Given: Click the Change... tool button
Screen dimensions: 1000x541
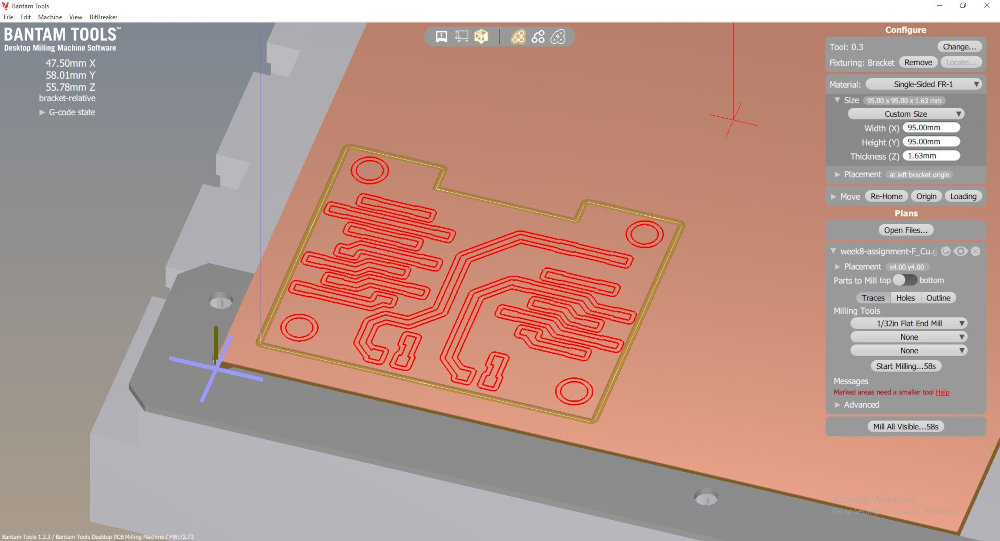Looking at the screenshot, I should coord(959,47).
